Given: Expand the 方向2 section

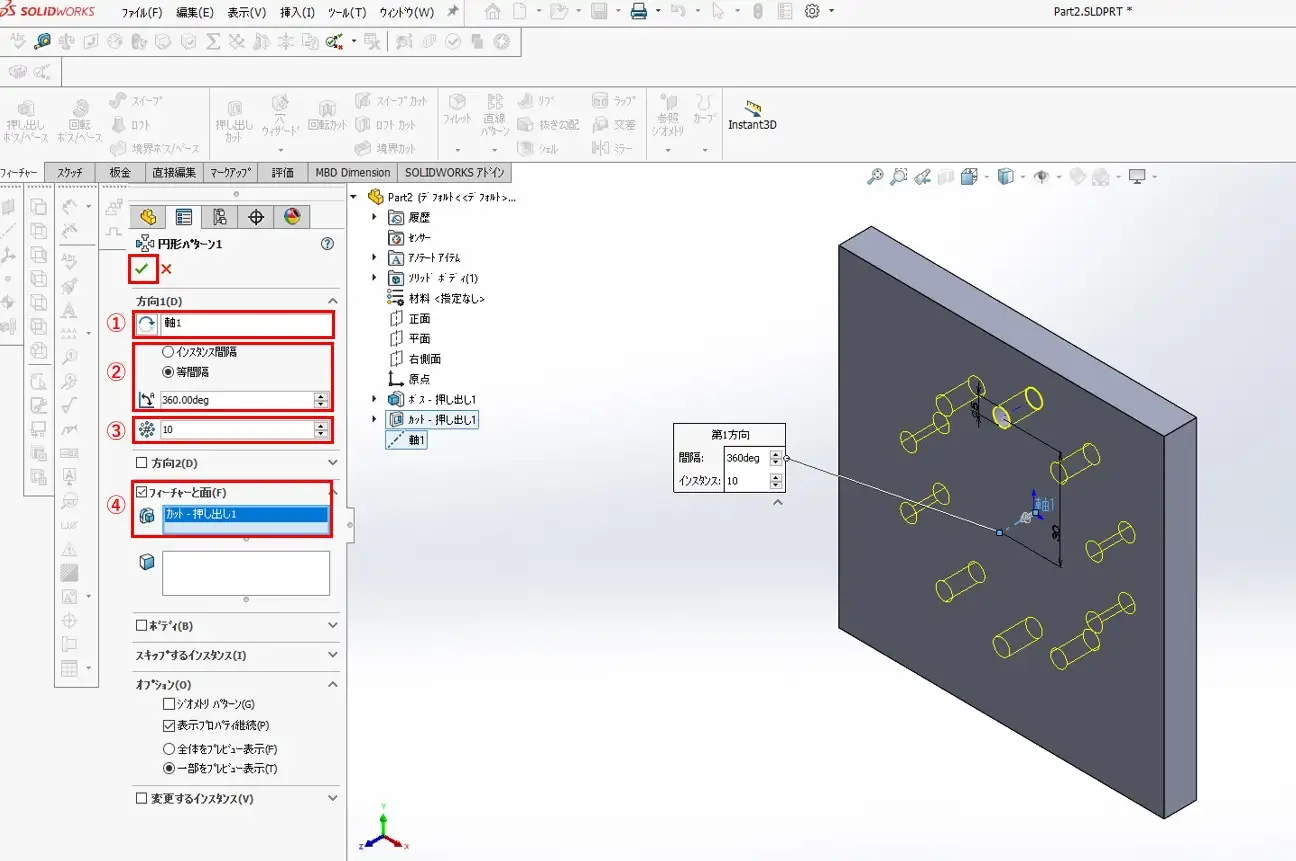Looking at the screenshot, I should 333,463.
